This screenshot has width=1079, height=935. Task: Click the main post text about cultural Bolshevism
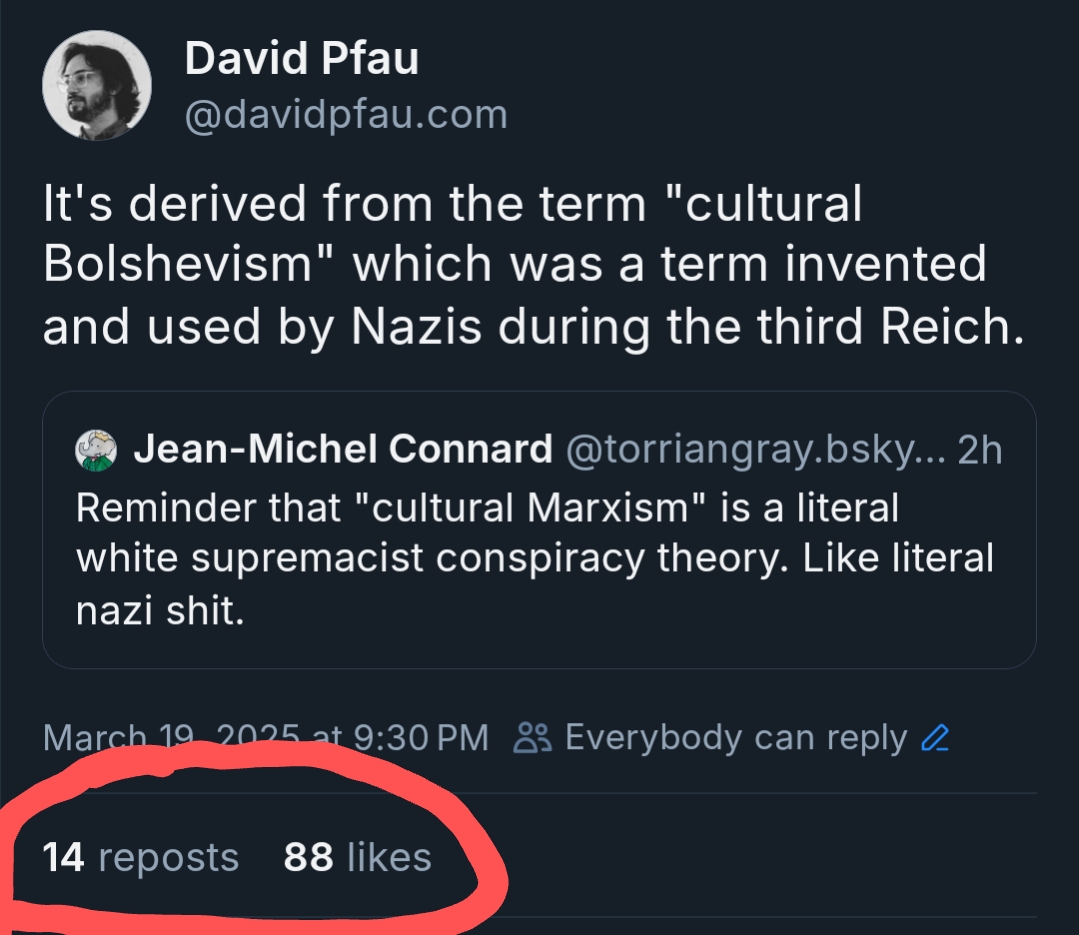coord(534,265)
